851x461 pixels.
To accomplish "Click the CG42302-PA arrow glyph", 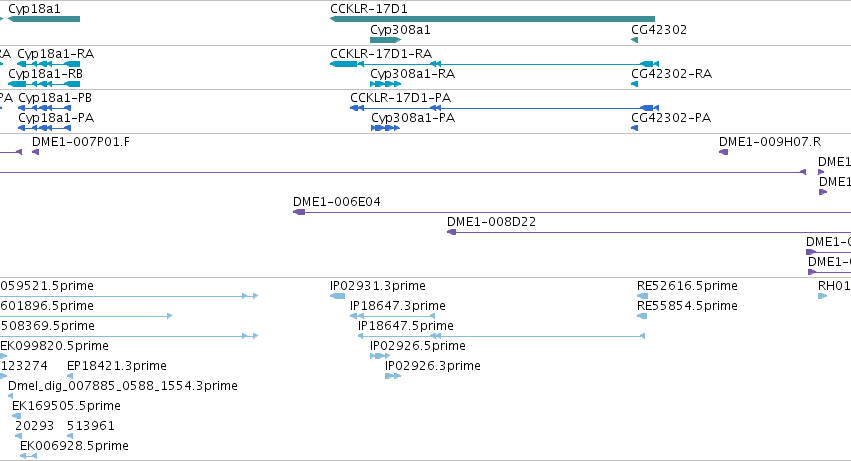I will pos(634,128).
